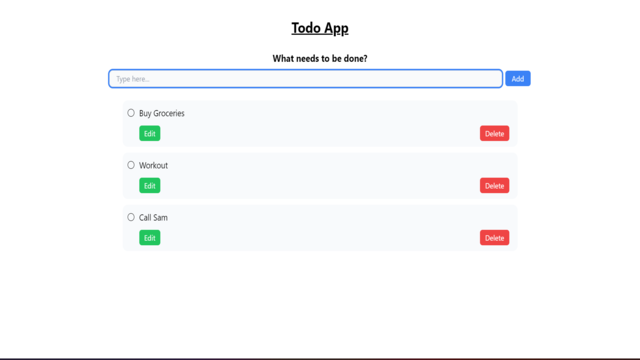Click blank middle area of Buy Groceries card
Viewport: 640px width, 360px height.
click(320, 124)
